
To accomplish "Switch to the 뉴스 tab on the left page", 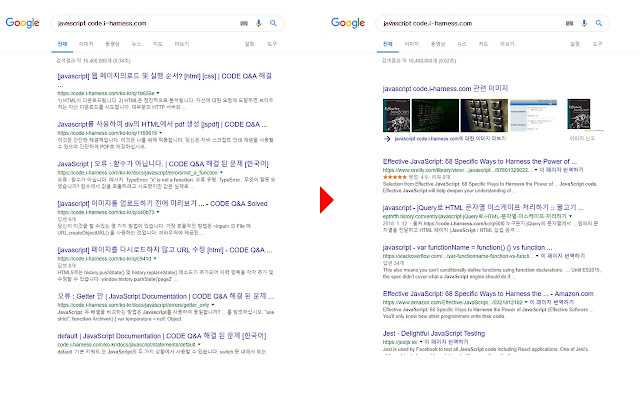I will point(136,44).
